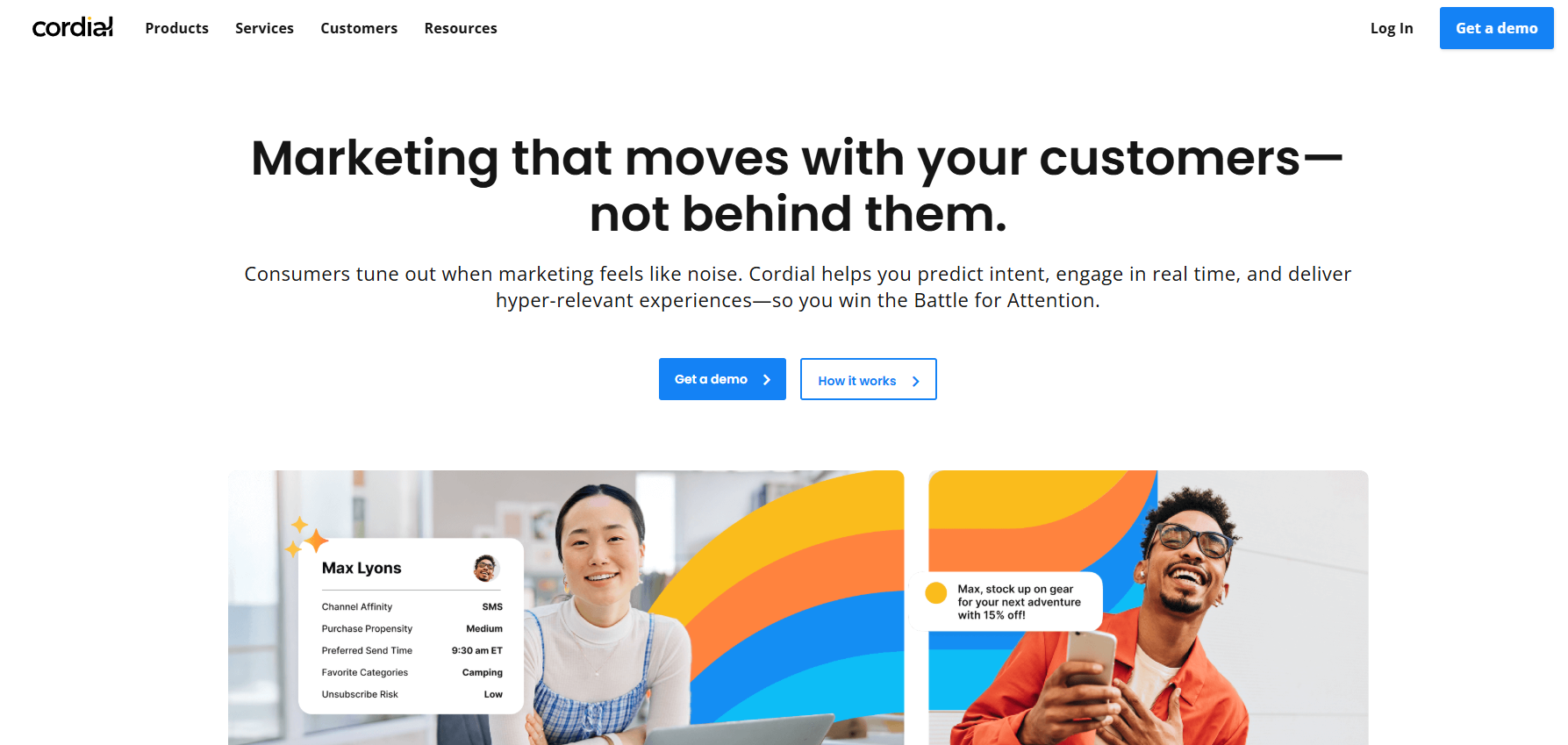1568x745 pixels.
Task: Click the Purchase Propensity Medium row
Action: [412, 628]
